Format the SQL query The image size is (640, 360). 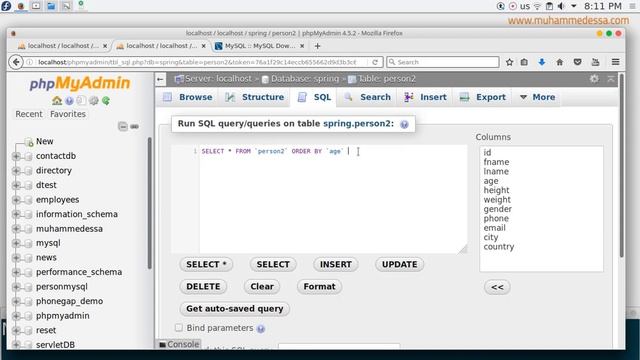point(319,287)
